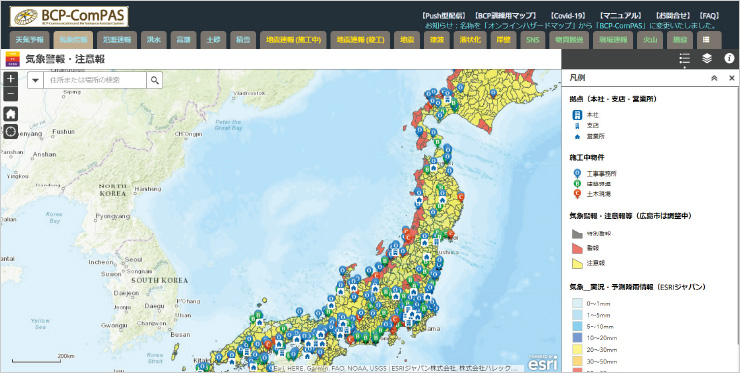Return to the default home extent
Image resolution: width=740 pixels, height=373 pixels.
pos(11,114)
